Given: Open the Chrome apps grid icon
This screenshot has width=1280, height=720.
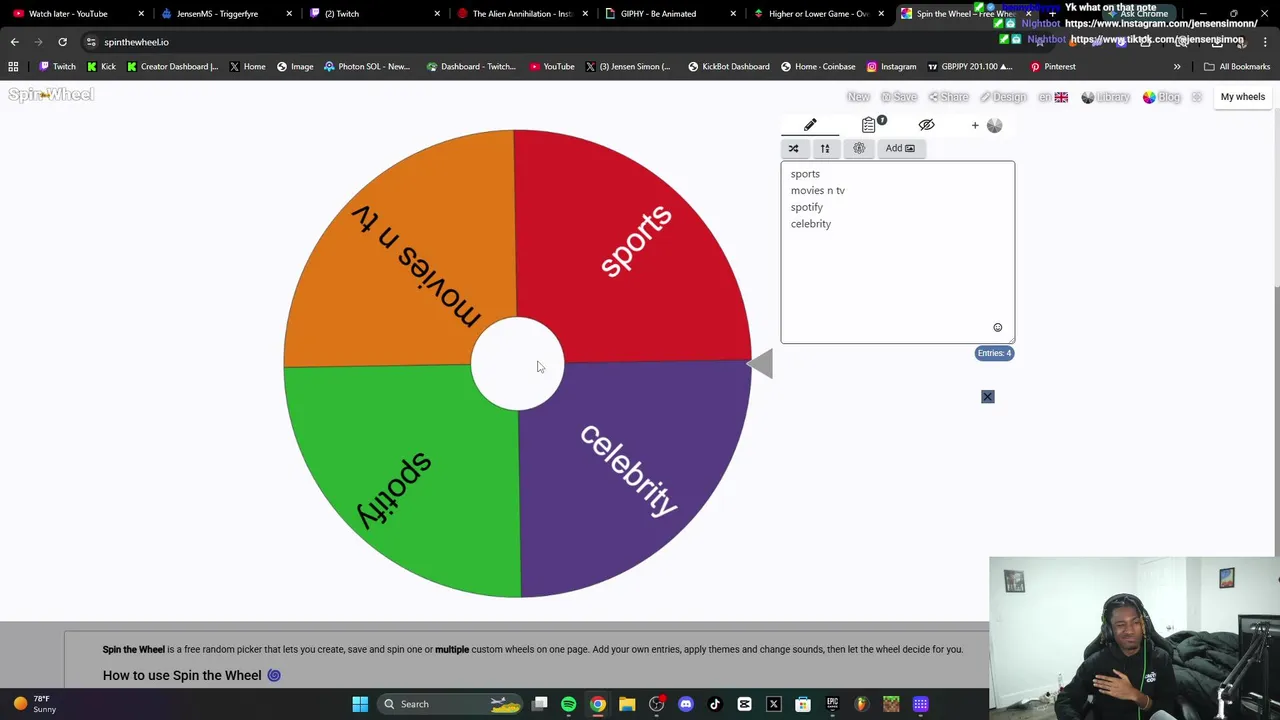Looking at the screenshot, I should [13, 67].
